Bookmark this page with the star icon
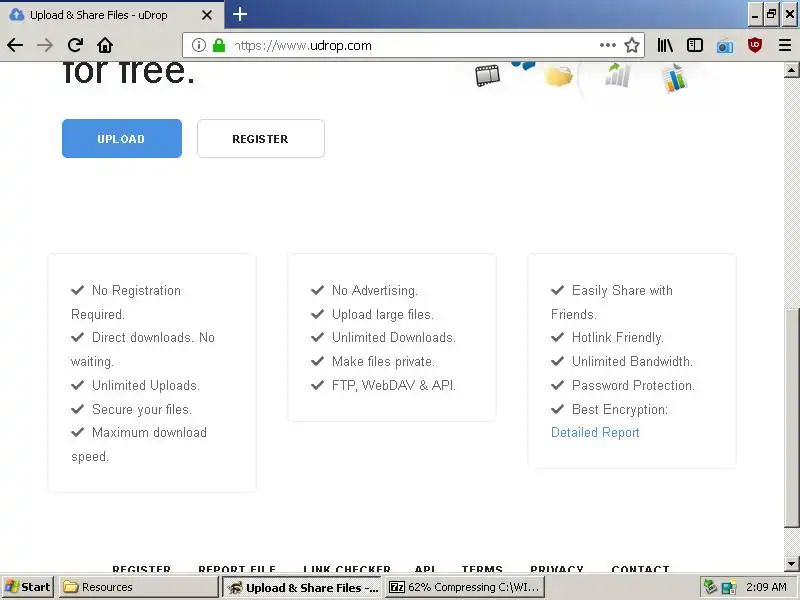The width and height of the screenshot is (800, 600). pos(632,45)
